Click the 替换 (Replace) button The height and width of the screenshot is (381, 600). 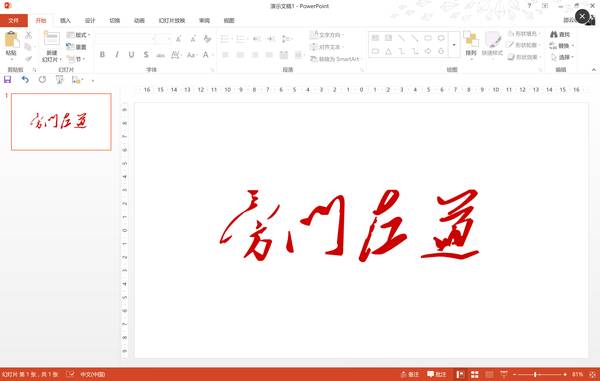coord(561,46)
